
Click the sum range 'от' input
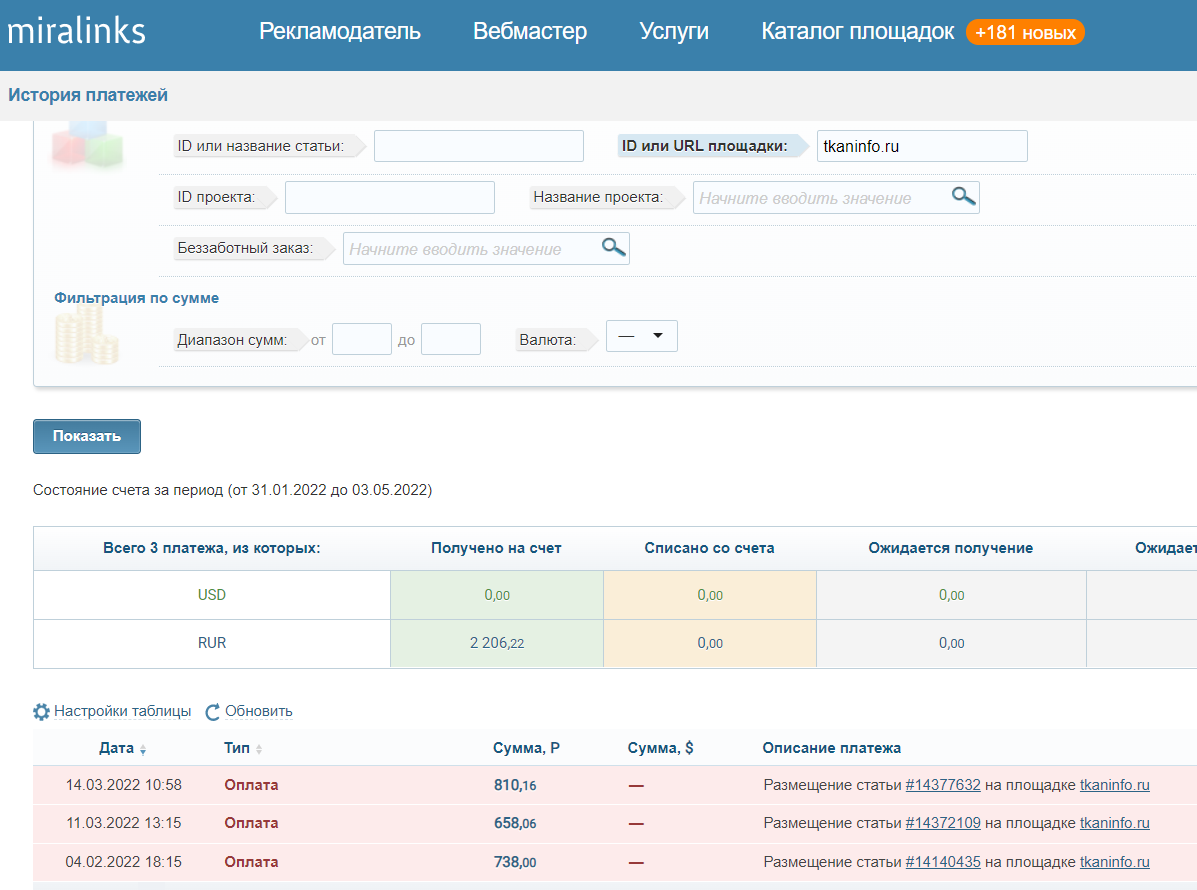[x=361, y=339]
